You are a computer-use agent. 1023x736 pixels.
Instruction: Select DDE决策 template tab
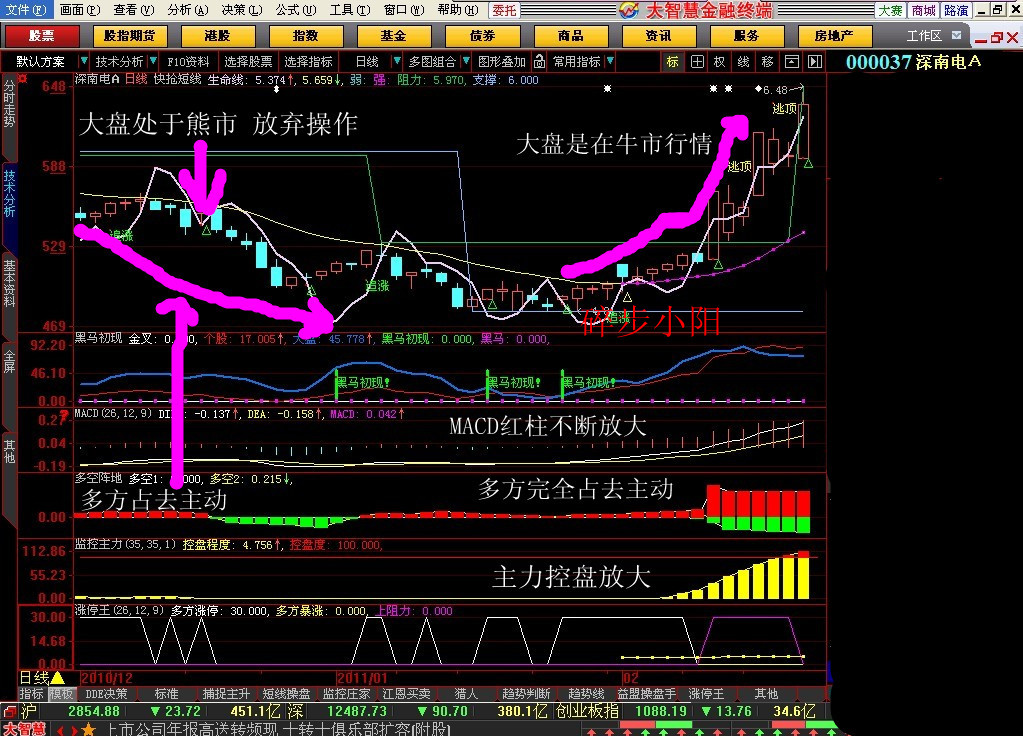click(106, 694)
